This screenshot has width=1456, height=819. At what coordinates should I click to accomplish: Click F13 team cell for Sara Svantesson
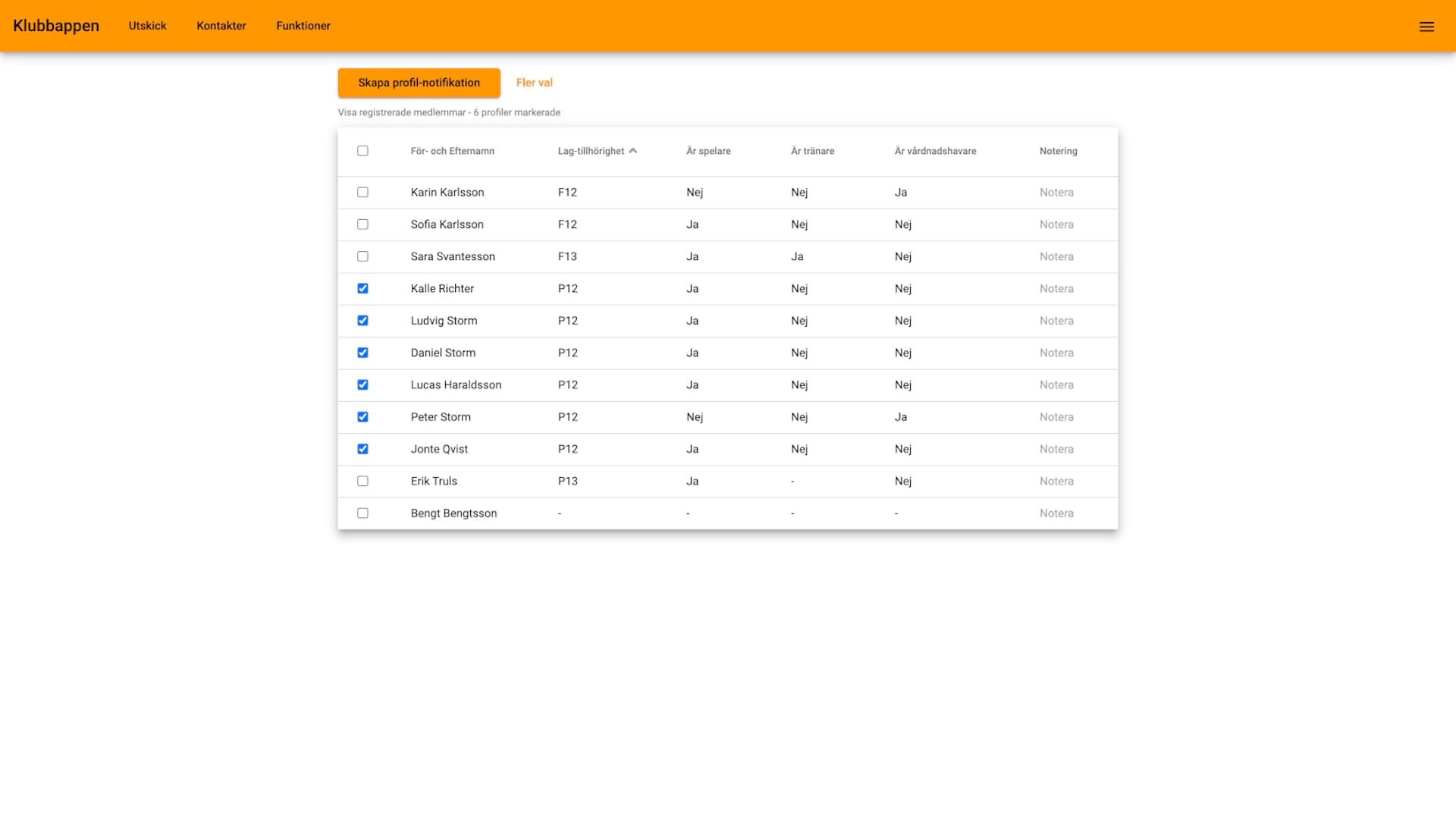(x=567, y=256)
